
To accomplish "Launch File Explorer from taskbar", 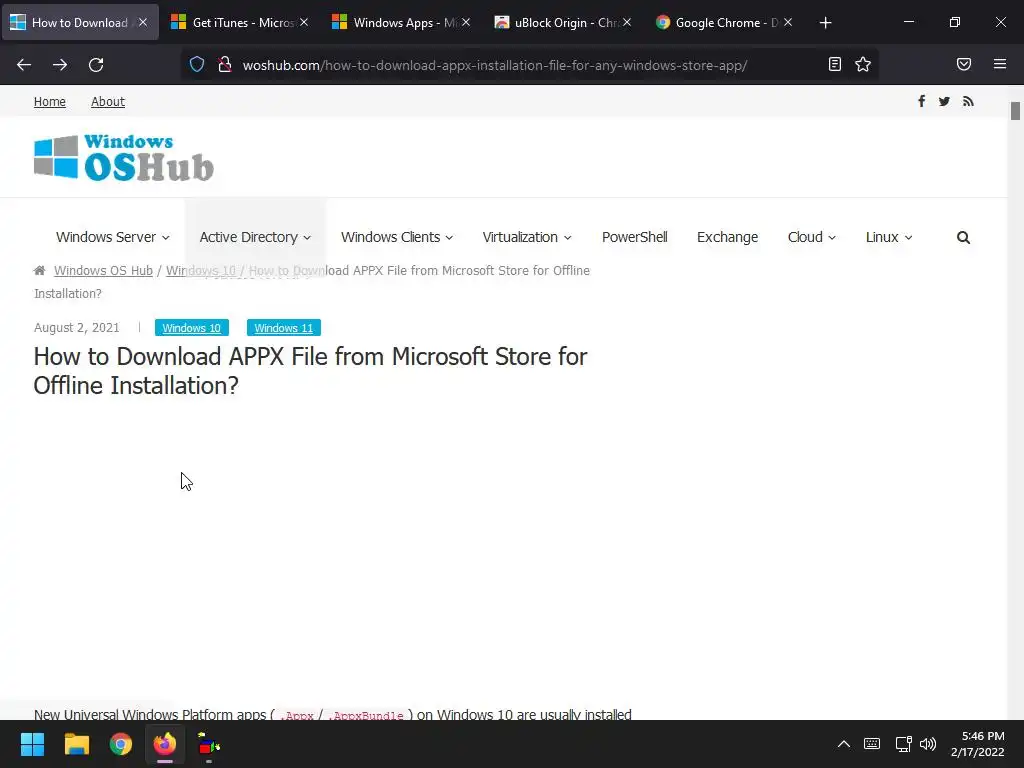I will 76,744.
